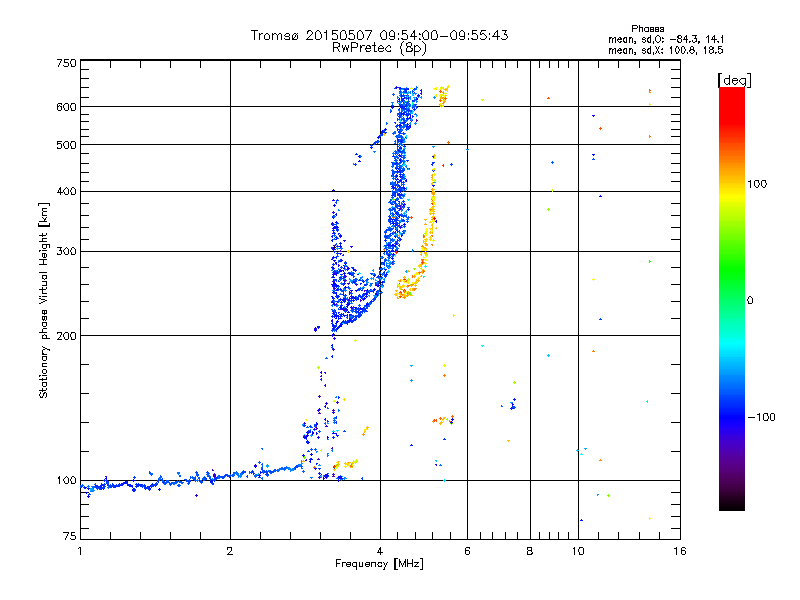Screen dimensions: 800x600
Task: Click y-axis tick label 500
Action: 66,145
